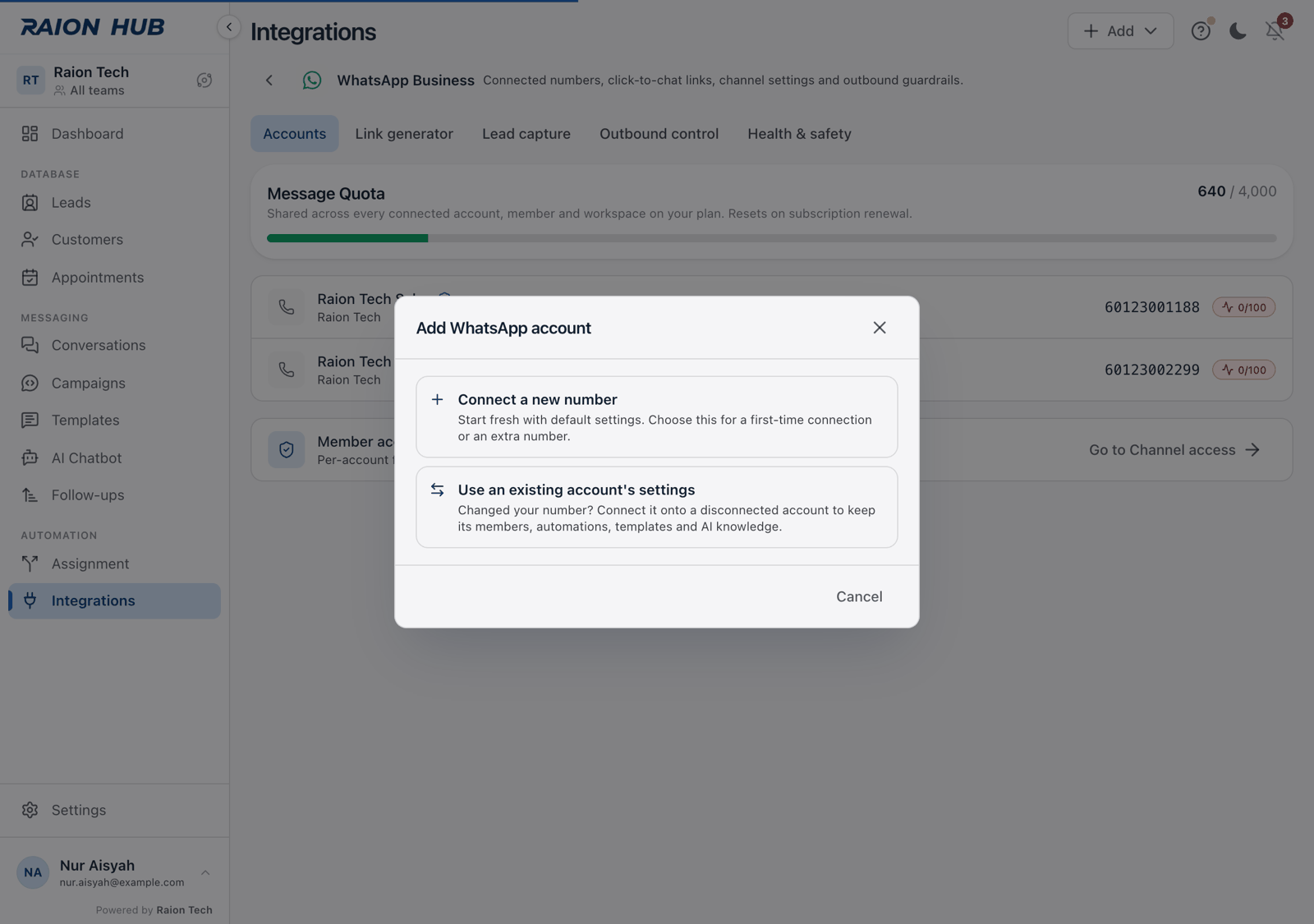Cancel the Add WhatsApp account dialog

click(x=859, y=596)
